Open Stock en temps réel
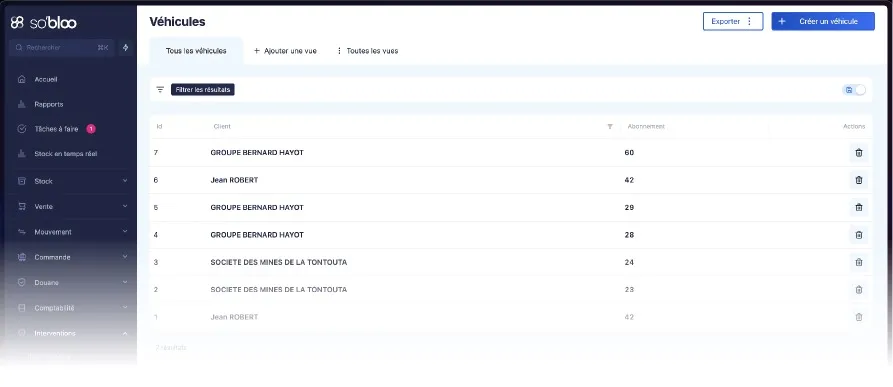The height and width of the screenshot is (387, 893). (x=65, y=154)
